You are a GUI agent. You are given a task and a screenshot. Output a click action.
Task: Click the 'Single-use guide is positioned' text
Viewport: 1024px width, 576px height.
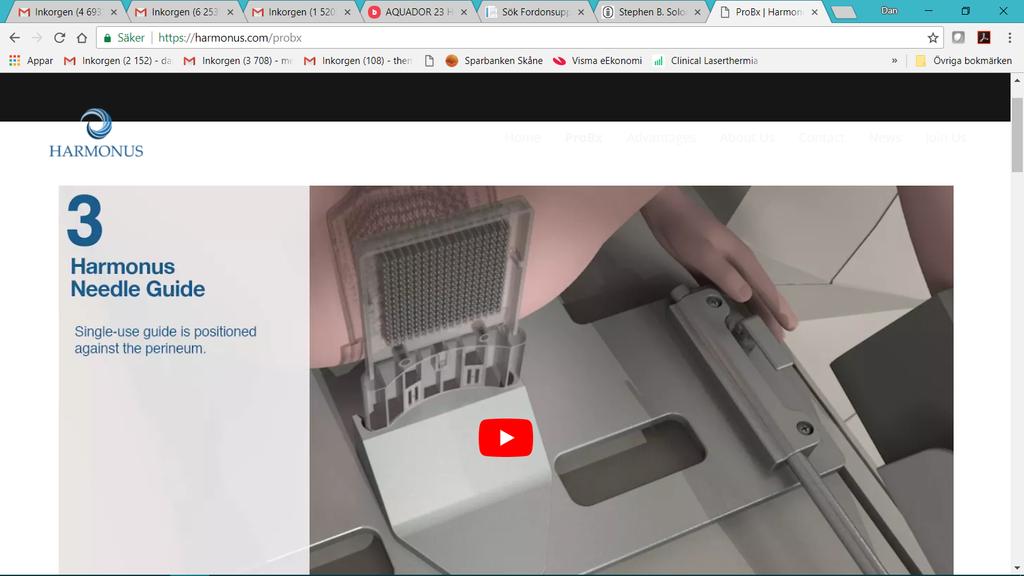(x=165, y=331)
